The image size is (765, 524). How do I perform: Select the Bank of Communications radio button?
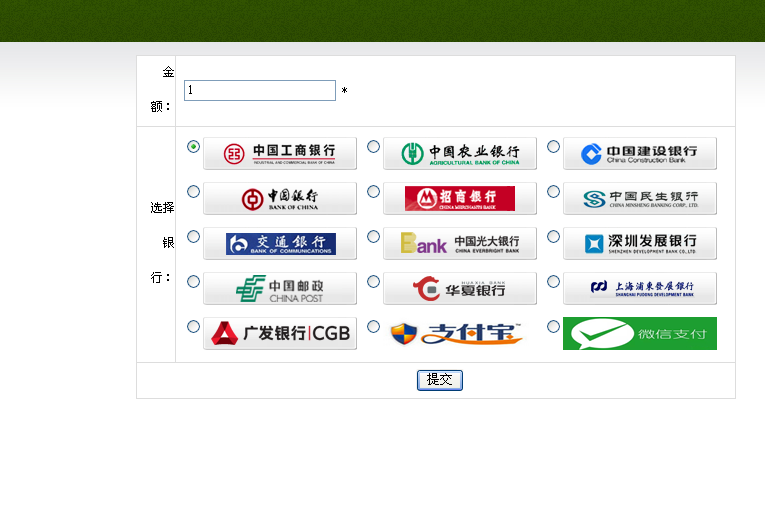(x=193, y=236)
